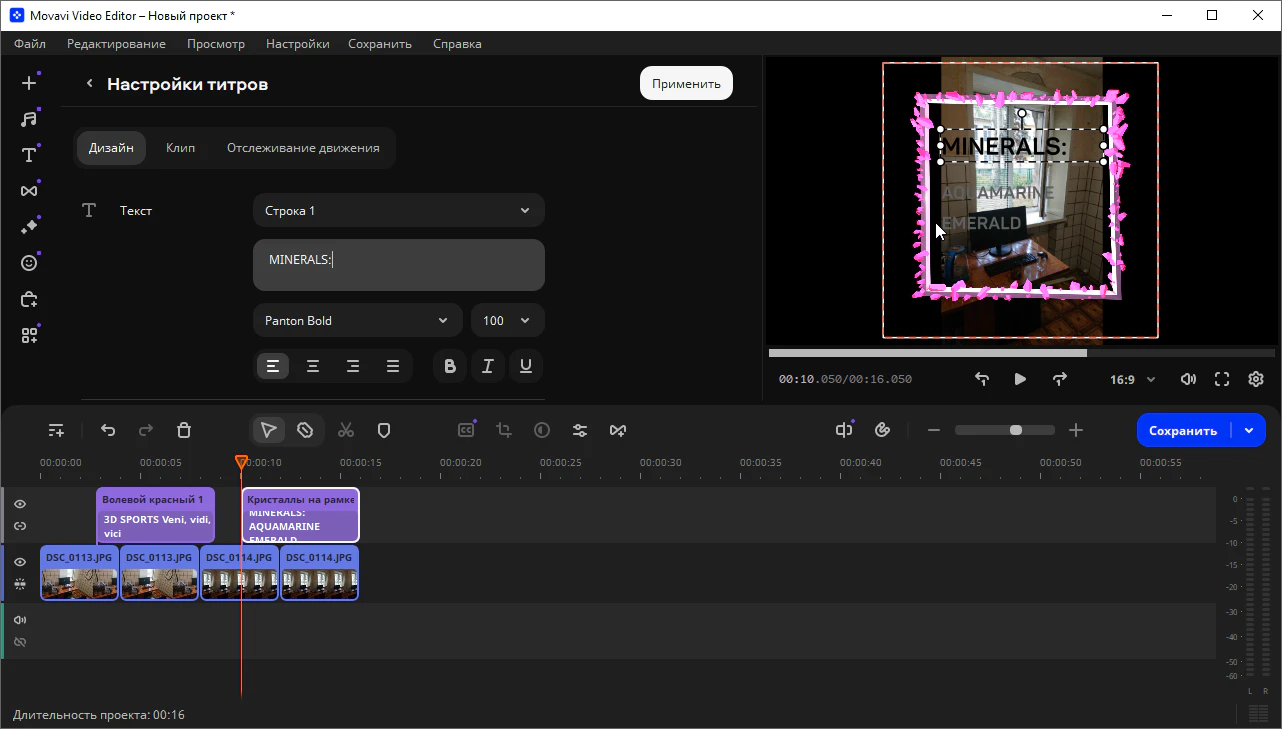
Task: Open clip properties sliders icon
Action: [580, 430]
